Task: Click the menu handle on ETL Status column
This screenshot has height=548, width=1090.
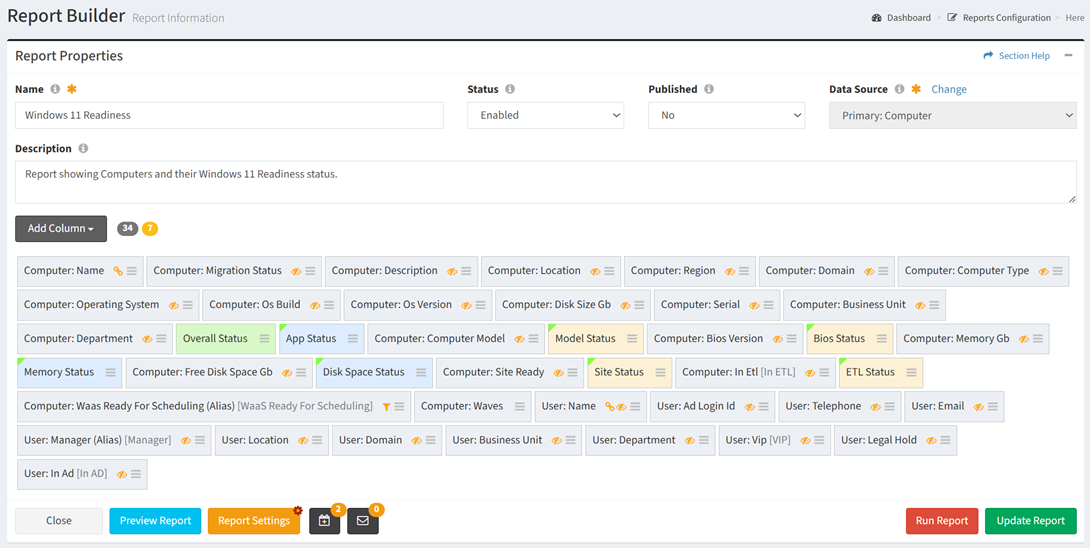Action: coord(911,373)
